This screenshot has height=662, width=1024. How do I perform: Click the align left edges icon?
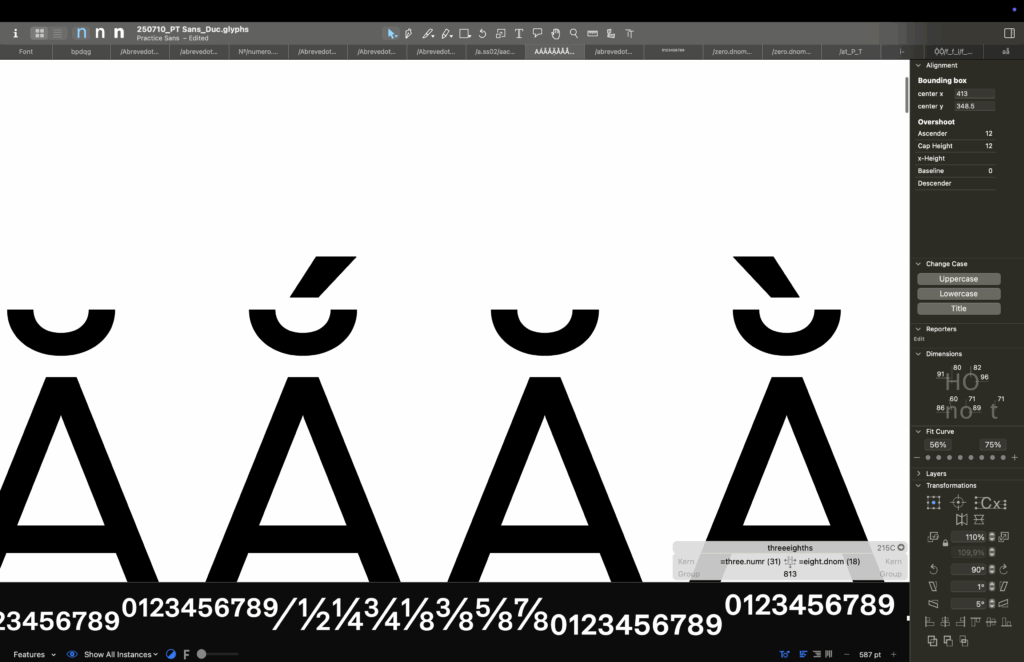(x=929, y=622)
